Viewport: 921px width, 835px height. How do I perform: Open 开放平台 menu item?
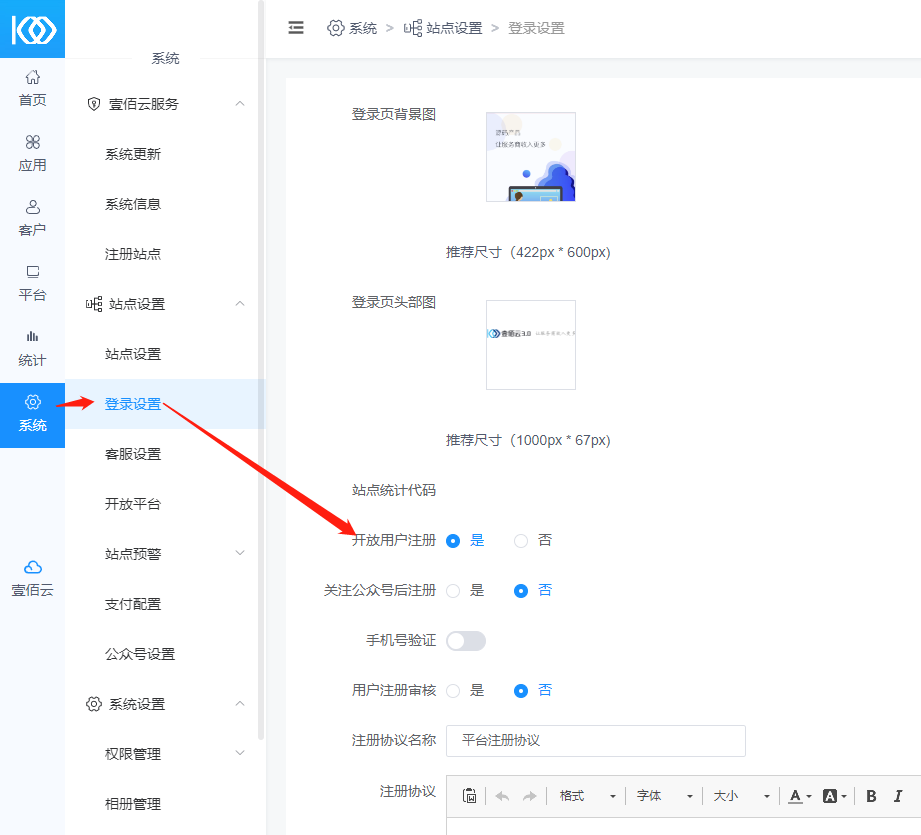(133, 504)
